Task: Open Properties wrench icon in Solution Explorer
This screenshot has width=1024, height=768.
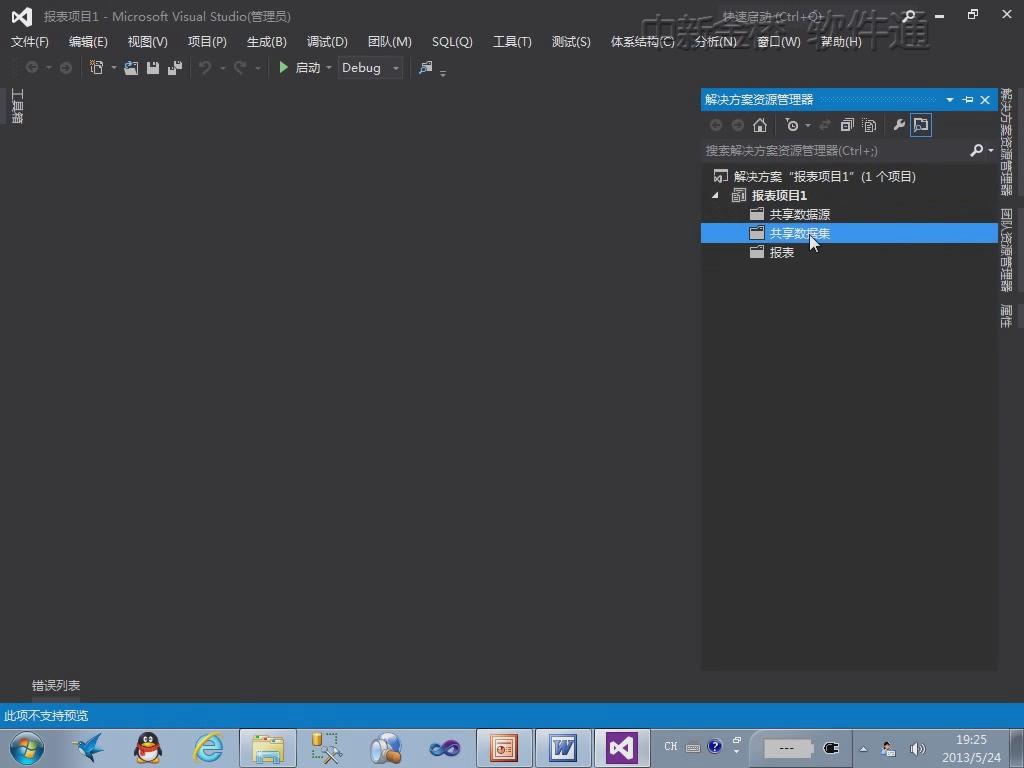Action: point(899,125)
